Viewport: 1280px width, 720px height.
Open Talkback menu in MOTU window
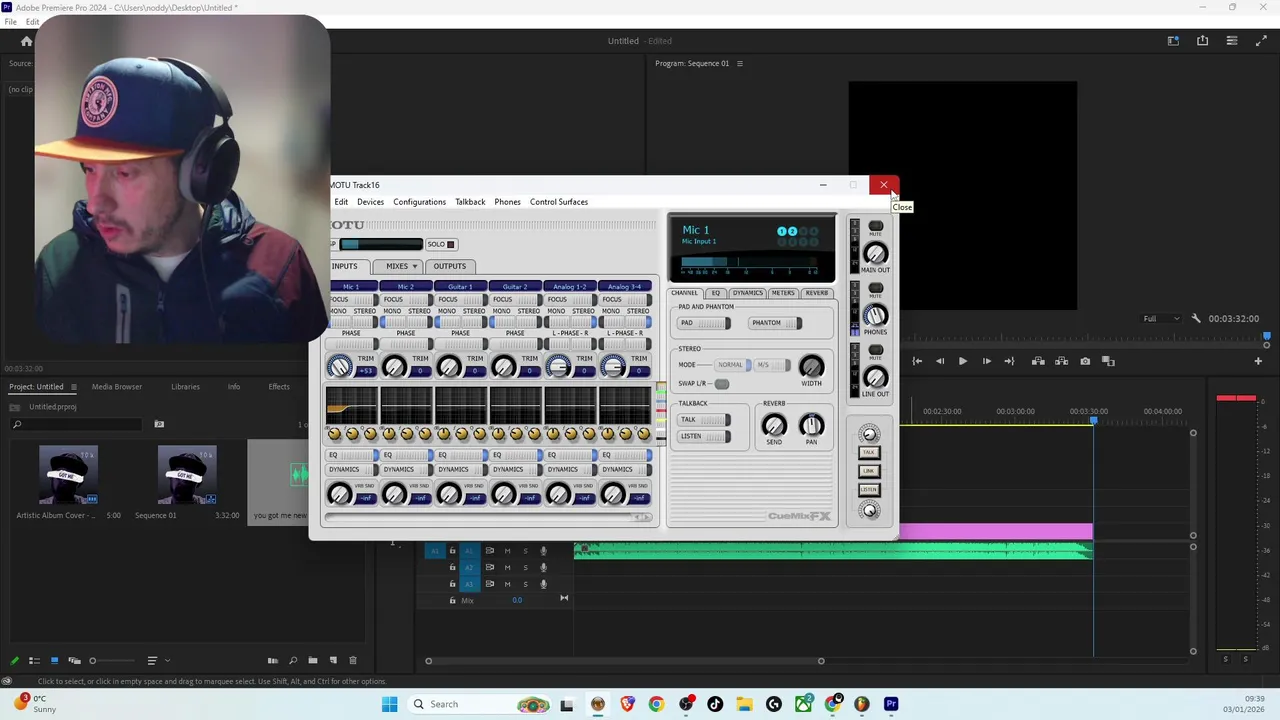pyautogui.click(x=470, y=202)
